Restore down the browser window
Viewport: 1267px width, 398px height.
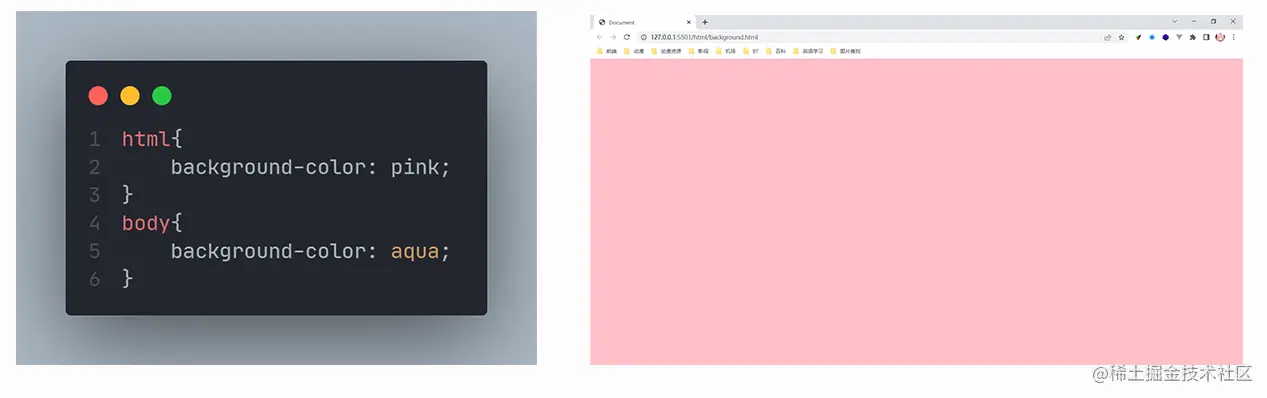tap(1214, 21)
